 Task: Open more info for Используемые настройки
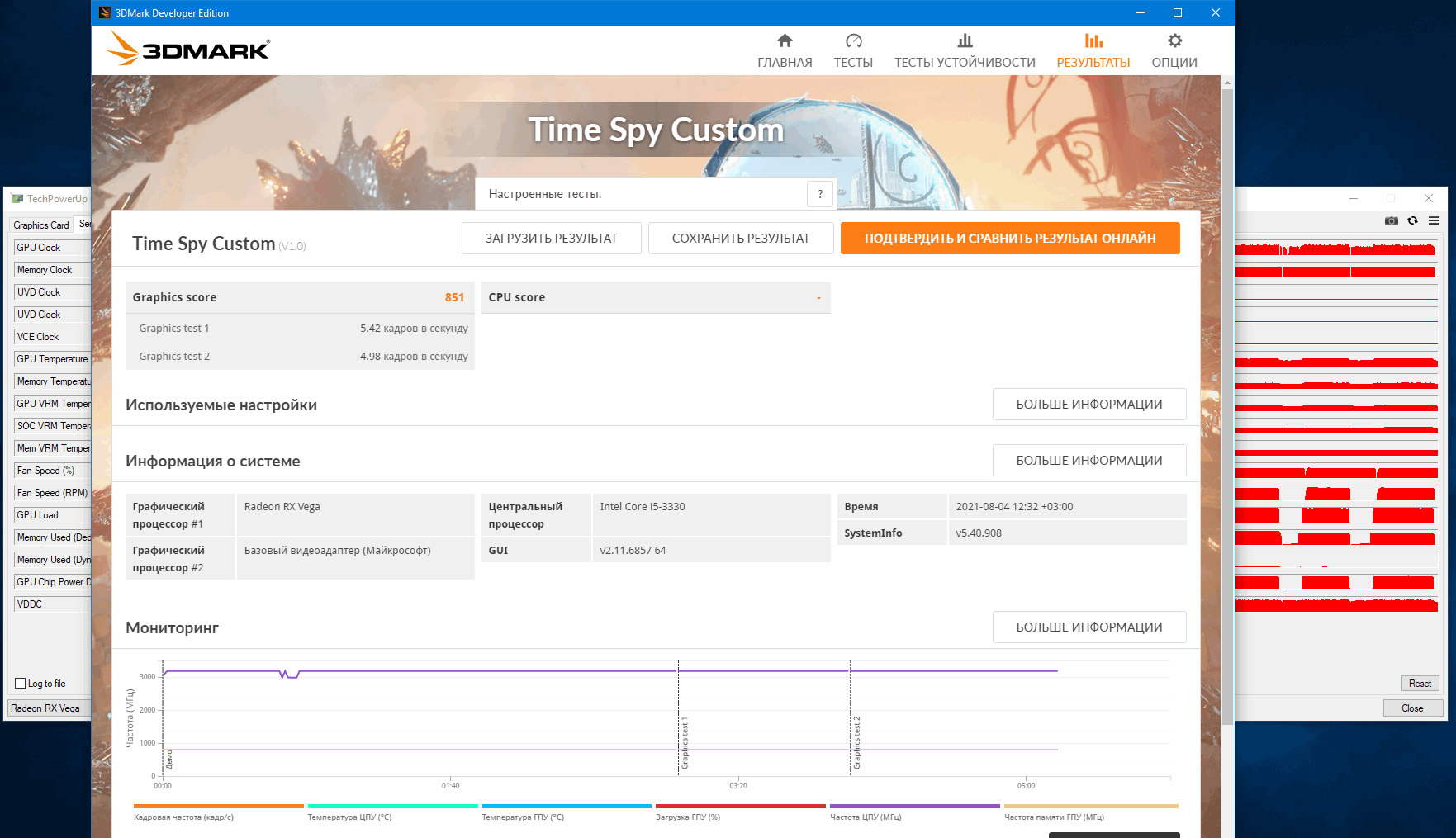point(1089,405)
